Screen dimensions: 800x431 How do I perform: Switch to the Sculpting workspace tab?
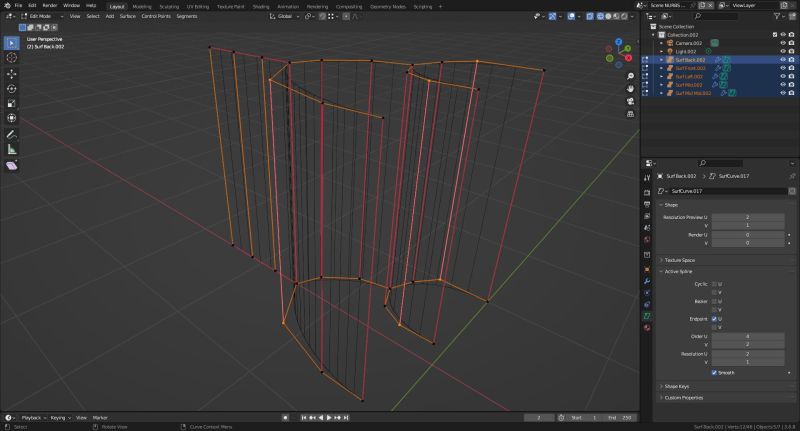[169, 7]
